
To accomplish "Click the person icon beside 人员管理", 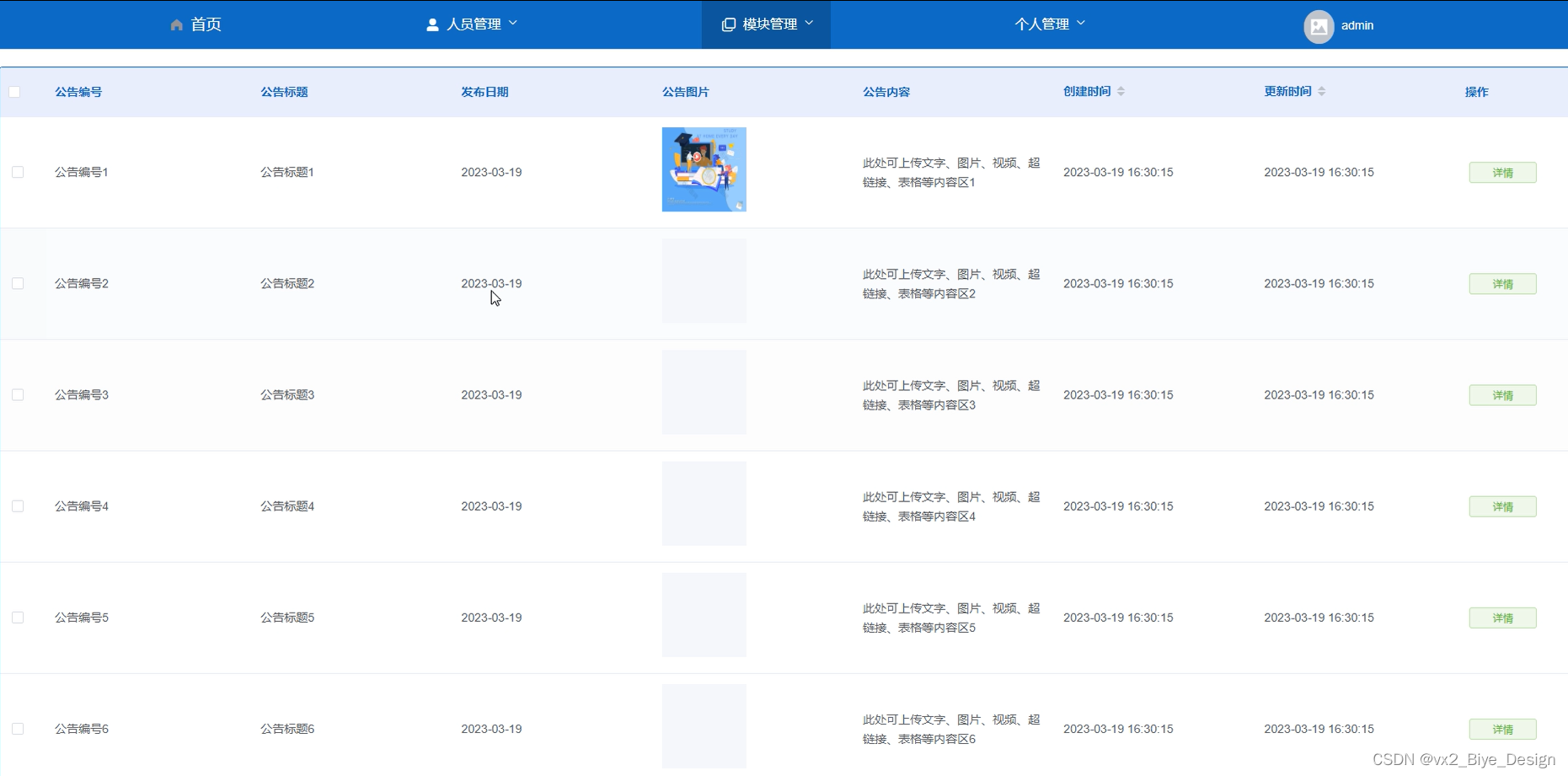I will click(x=432, y=24).
